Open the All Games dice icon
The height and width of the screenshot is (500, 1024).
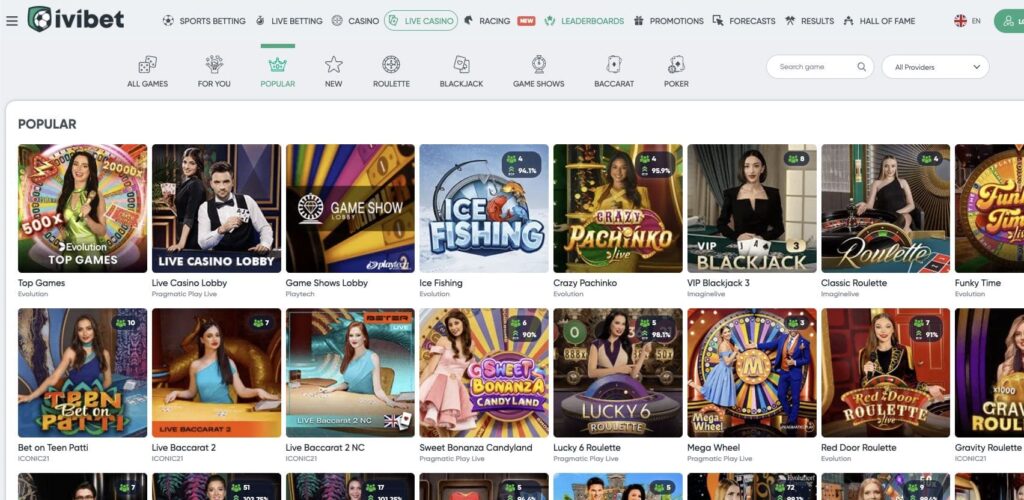point(148,64)
